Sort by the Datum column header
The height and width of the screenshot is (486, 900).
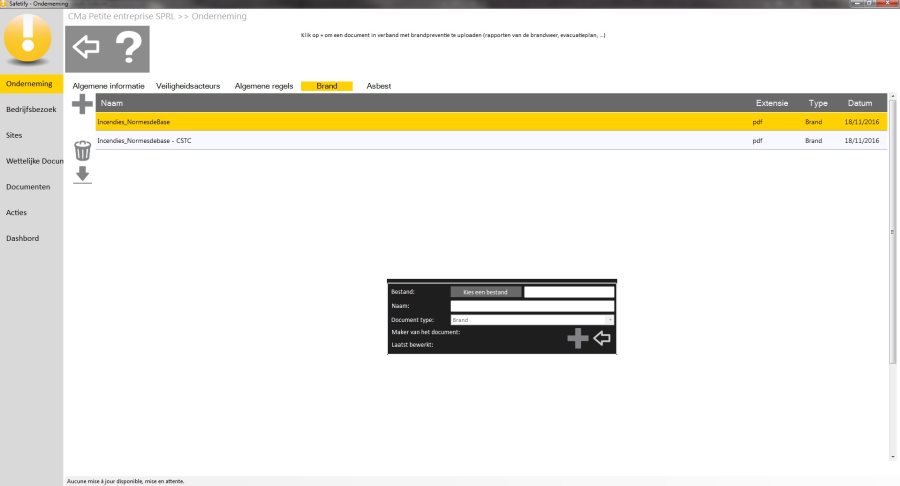tap(860, 103)
